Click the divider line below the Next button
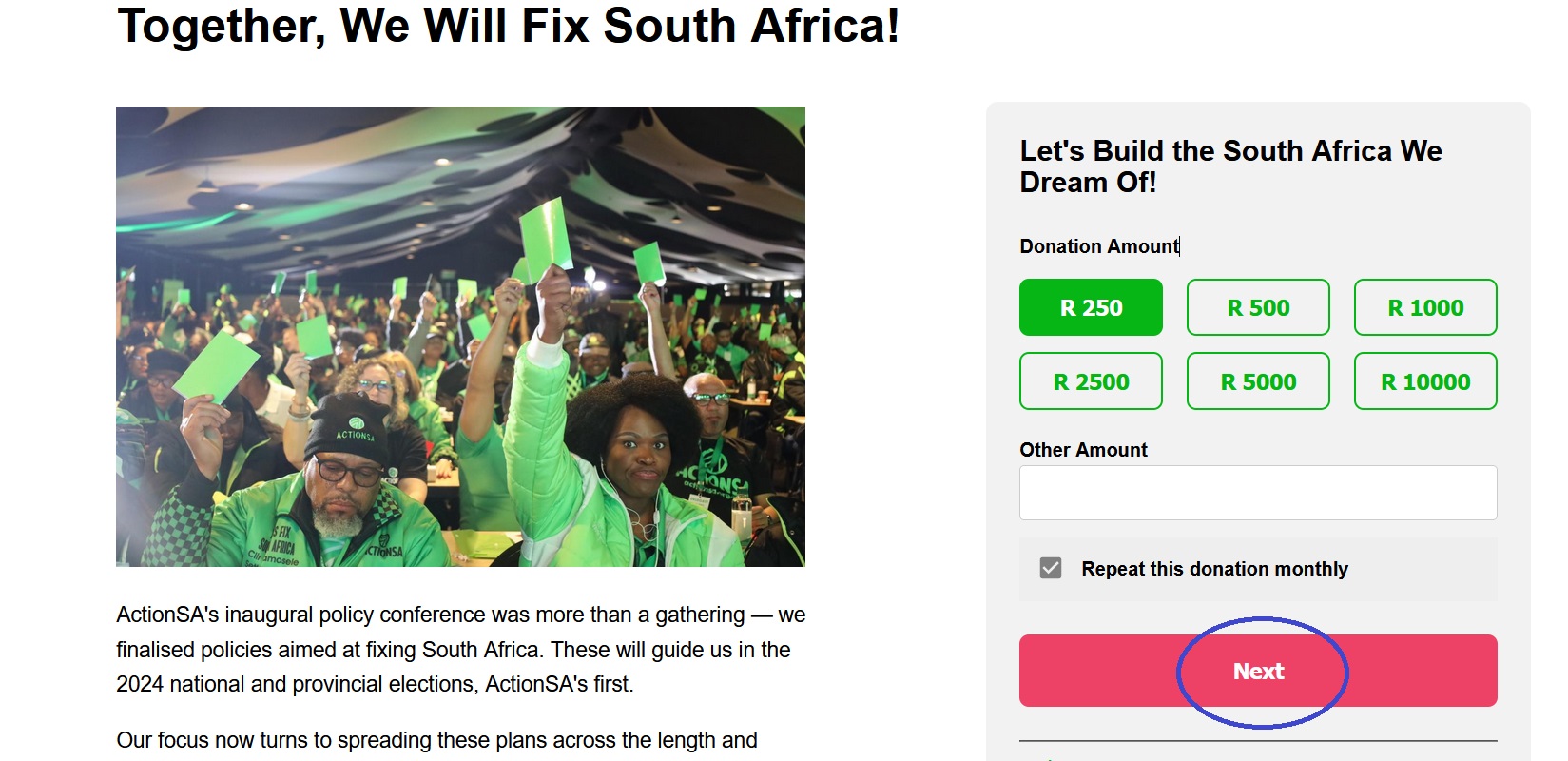The image size is (1568, 761). (x=1257, y=740)
